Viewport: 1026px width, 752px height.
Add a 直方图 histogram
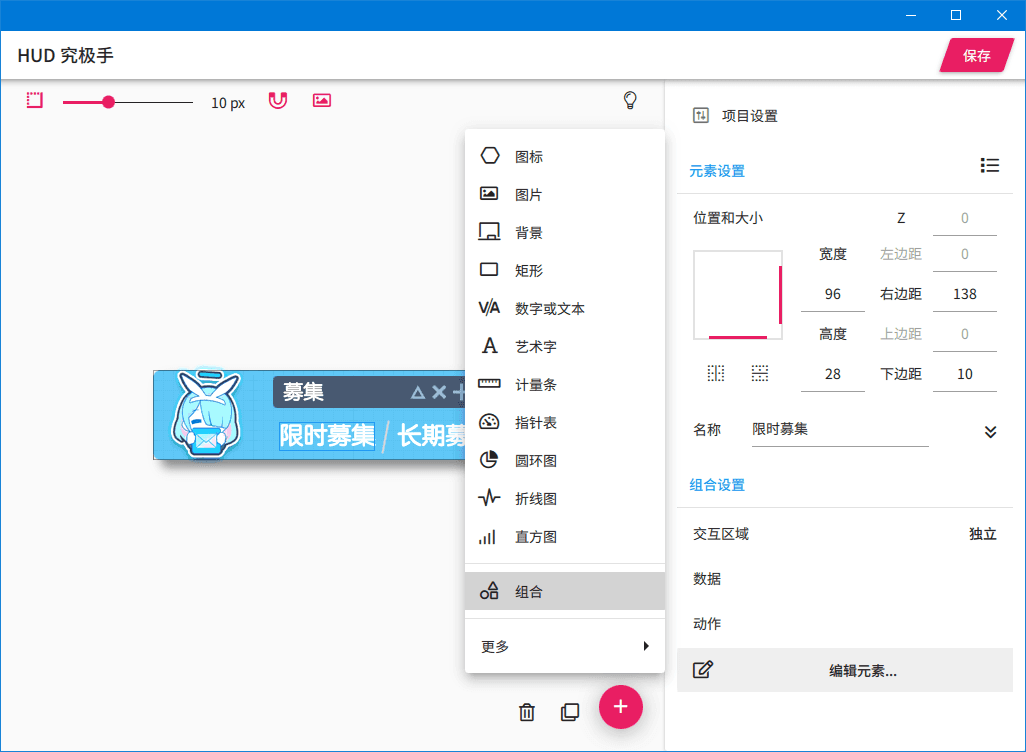click(x=565, y=536)
